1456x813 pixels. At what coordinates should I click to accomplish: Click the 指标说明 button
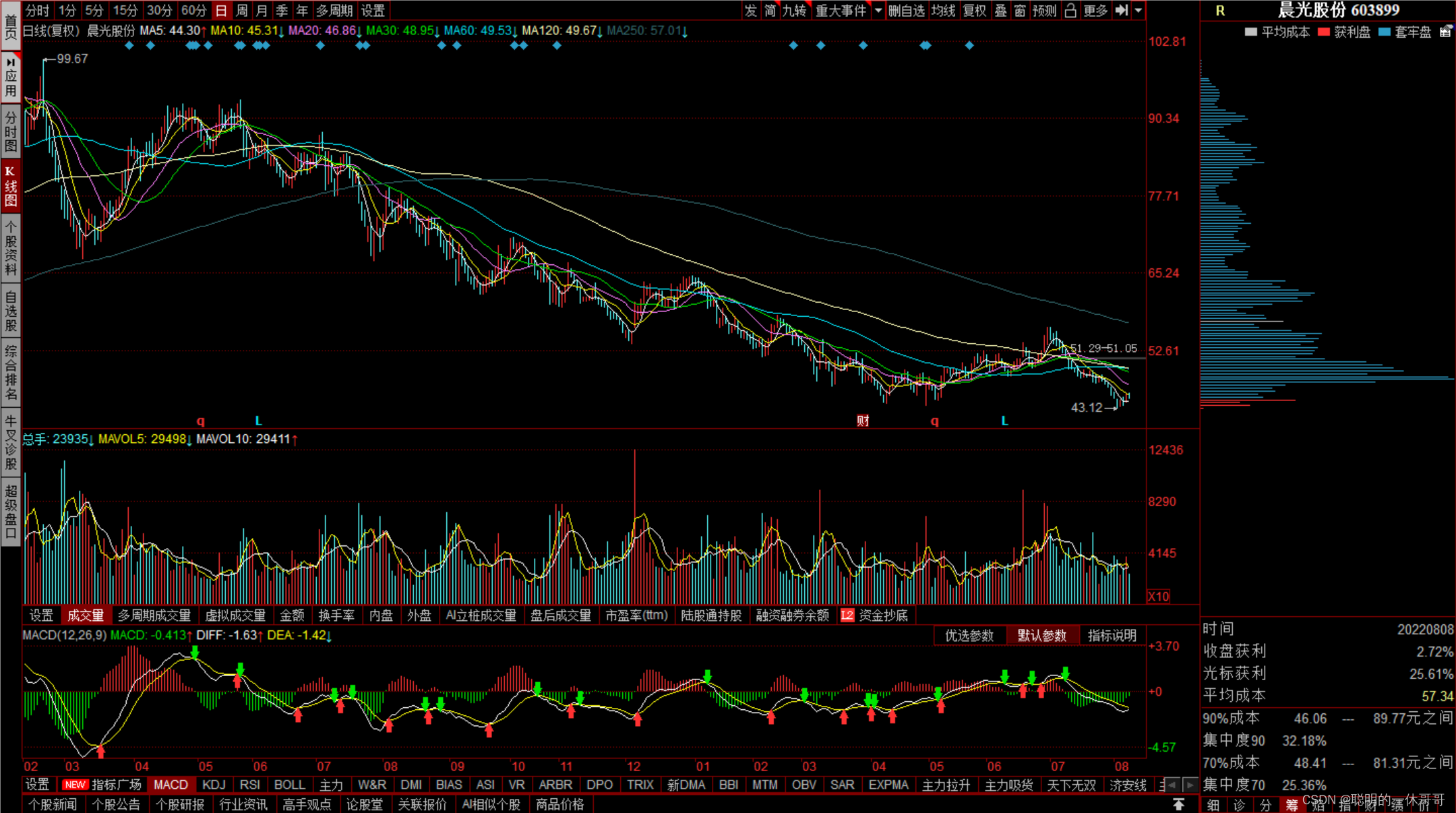(x=1112, y=635)
